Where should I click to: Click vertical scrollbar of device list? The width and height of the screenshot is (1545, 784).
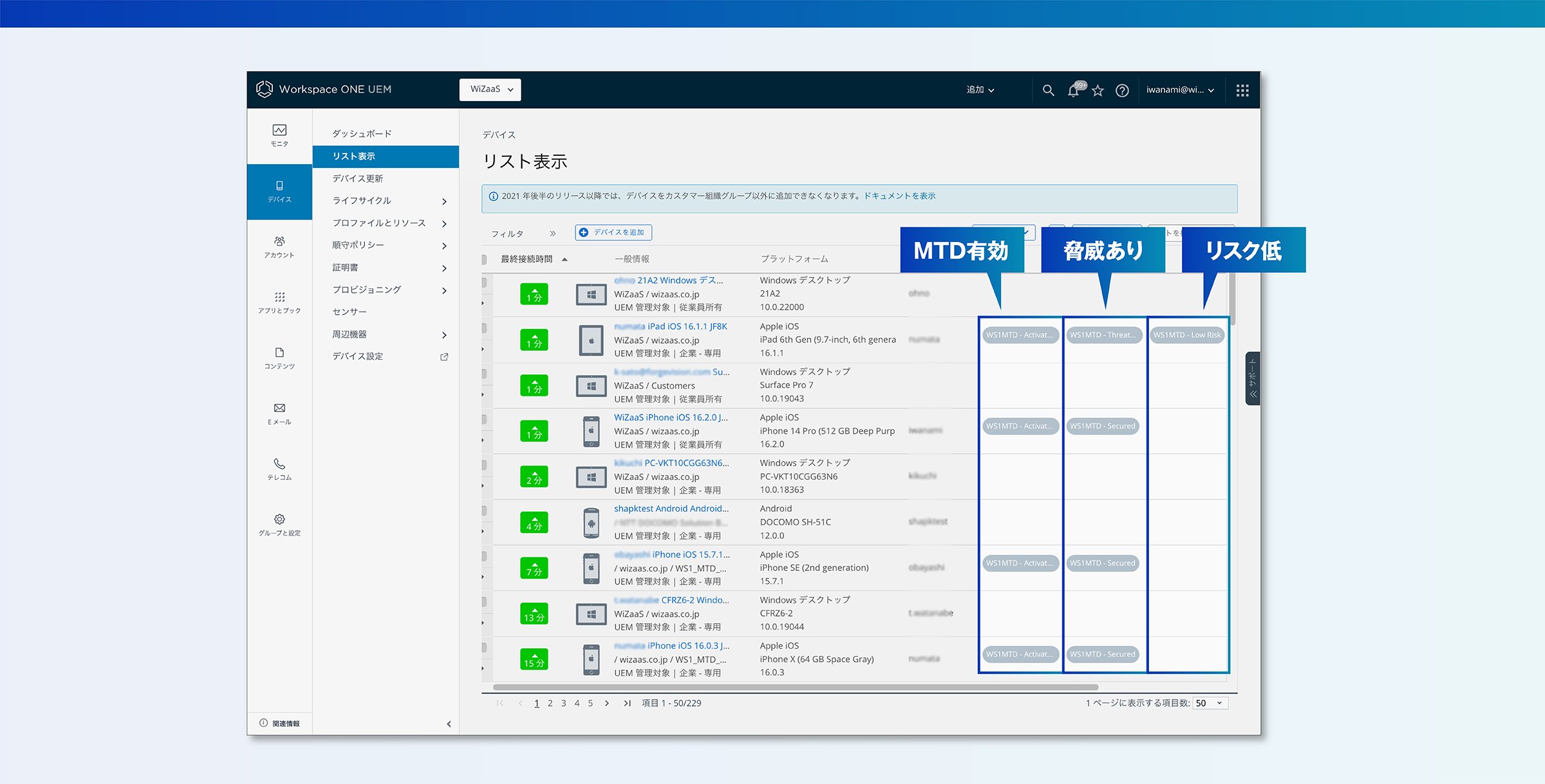[1232, 300]
